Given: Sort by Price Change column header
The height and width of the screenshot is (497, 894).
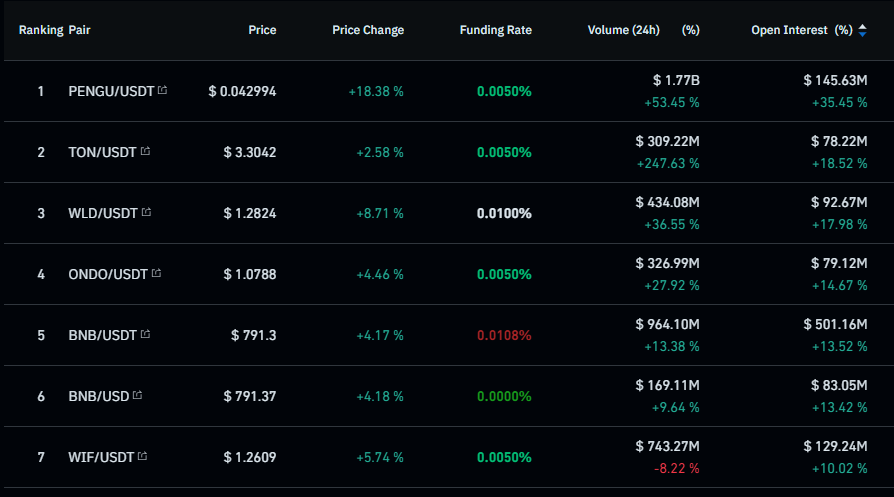Looking at the screenshot, I should coord(368,30).
